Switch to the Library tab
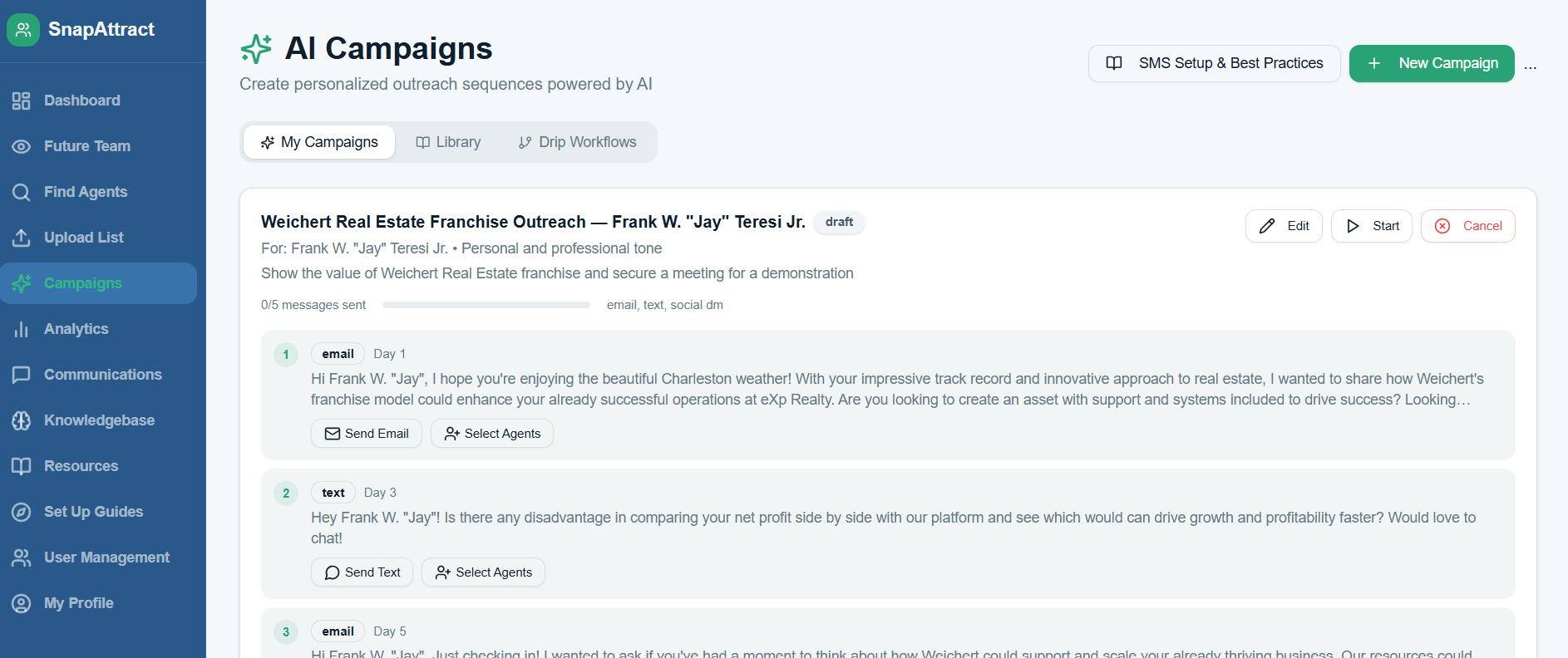Screen dimensions: 1568x658 coord(448,142)
